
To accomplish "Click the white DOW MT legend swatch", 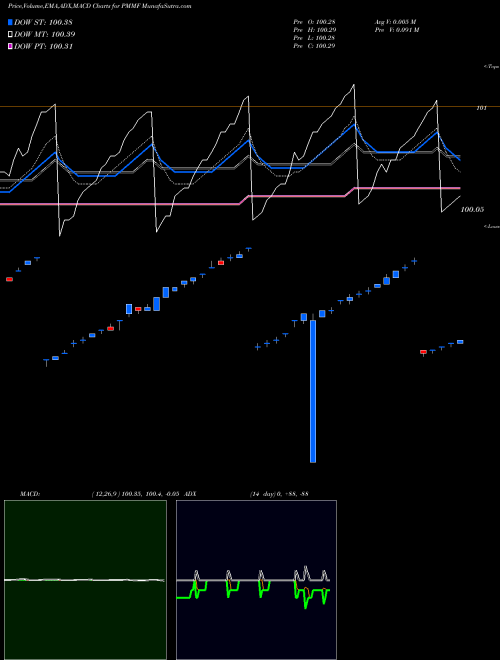I will pyautogui.click(x=11, y=34).
